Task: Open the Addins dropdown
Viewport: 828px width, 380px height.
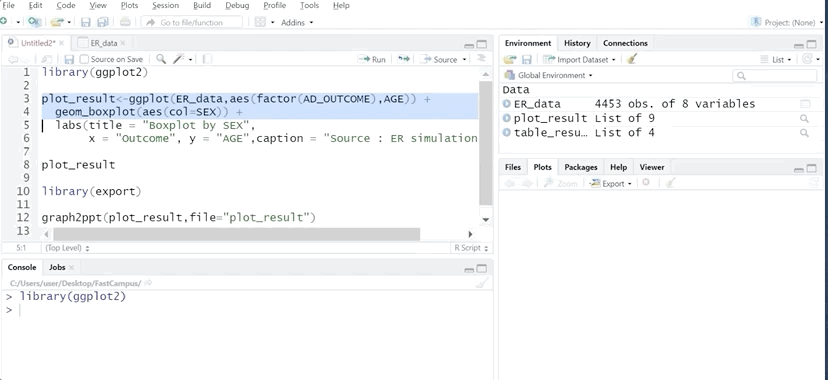Action: [x=297, y=22]
